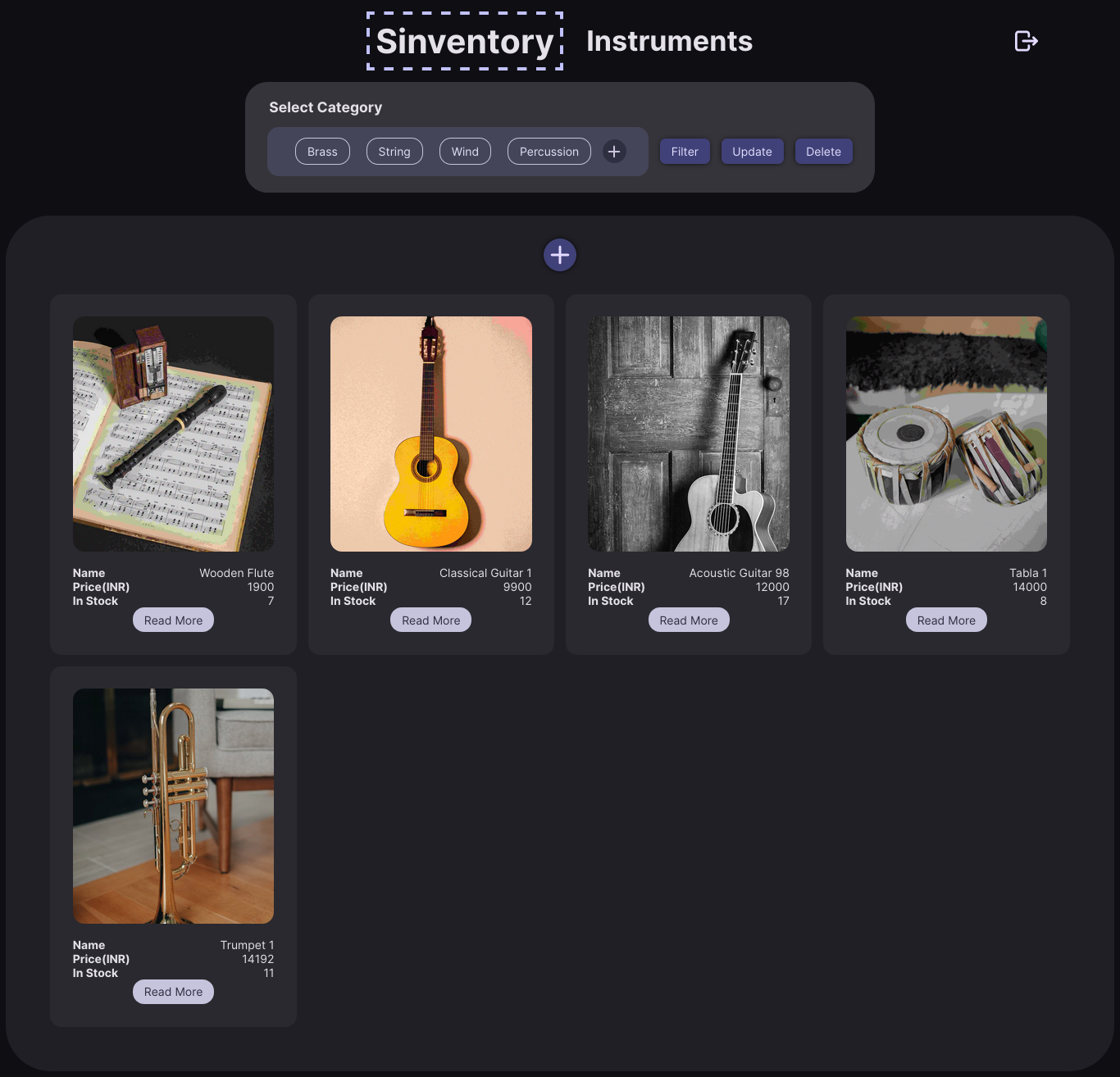Screen dimensions: 1120x1077
Task: Apply the Filter button
Action: (x=685, y=152)
